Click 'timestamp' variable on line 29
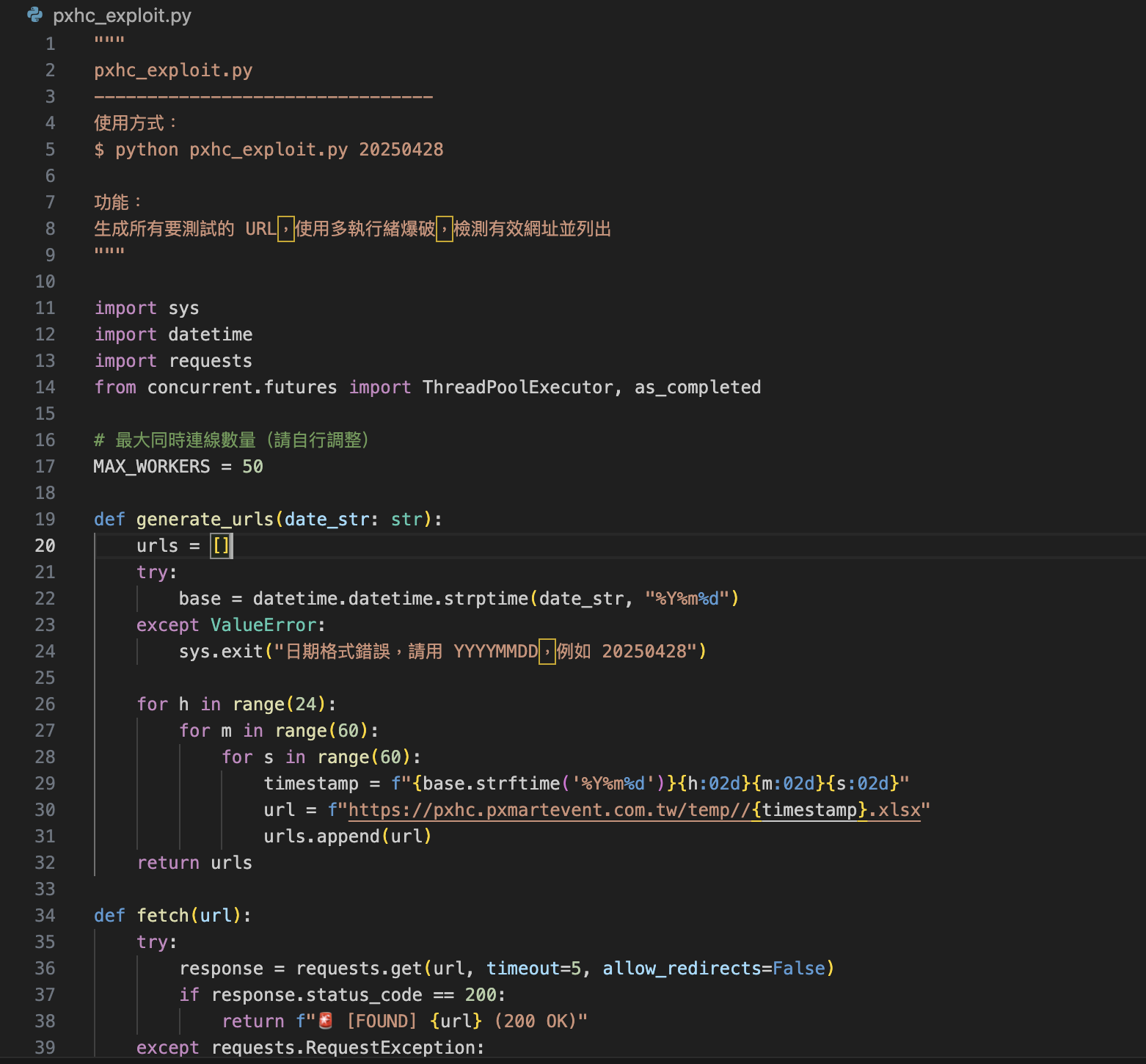This screenshot has width=1146, height=1064. (311, 784)
